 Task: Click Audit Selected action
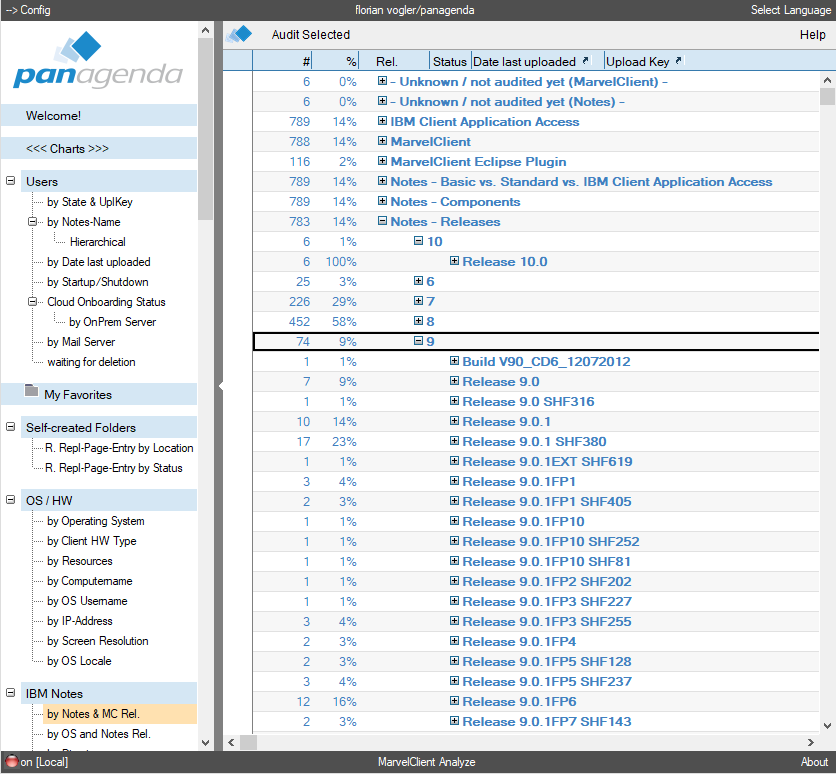[310, 35]
